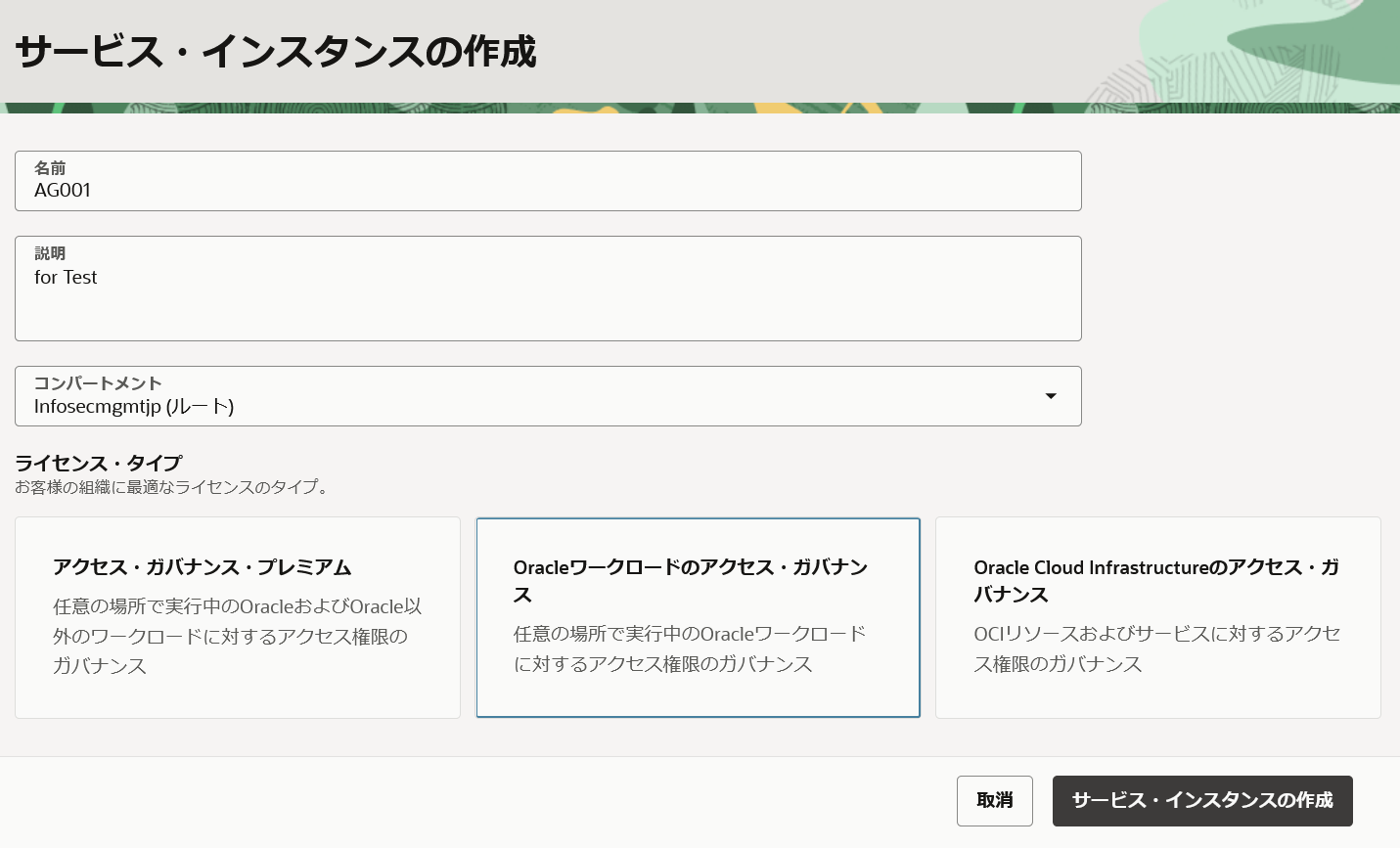1400x848 pixels.
Task: Select the Oracleワークロードのアクセス・ガバナンス license card
Action: coord(698,617)
